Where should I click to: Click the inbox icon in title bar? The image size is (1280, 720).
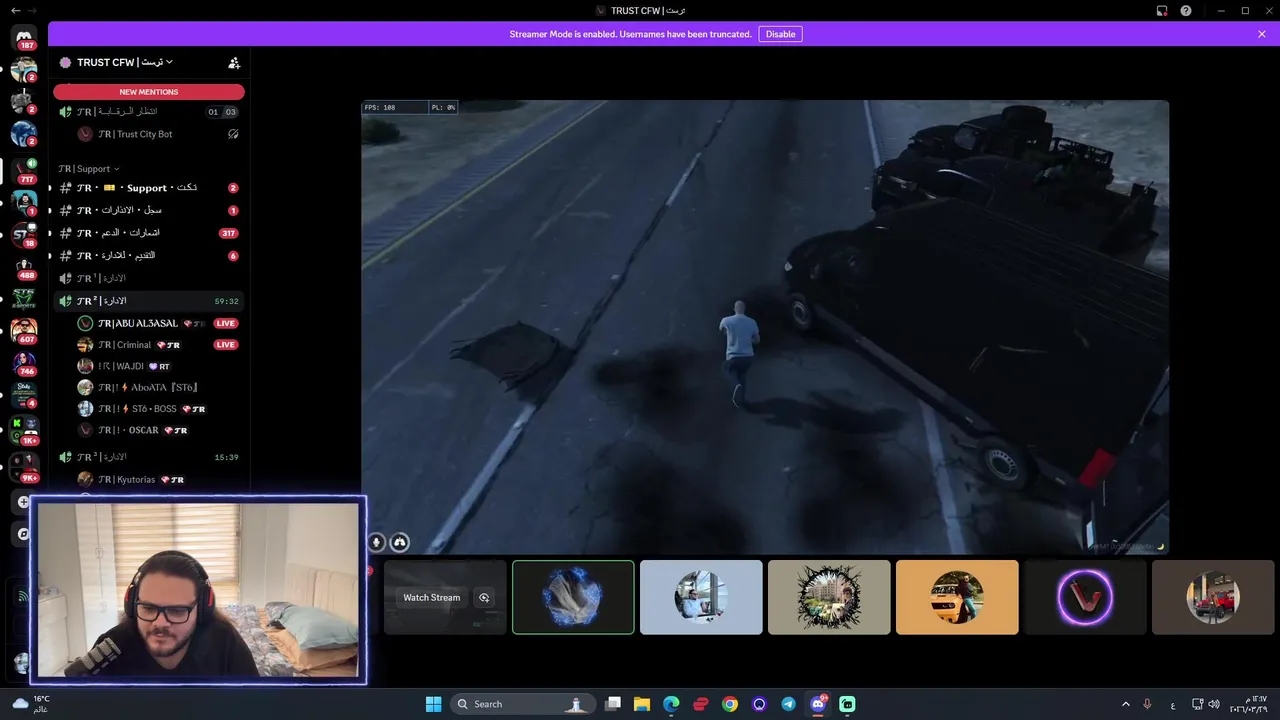1162,10
